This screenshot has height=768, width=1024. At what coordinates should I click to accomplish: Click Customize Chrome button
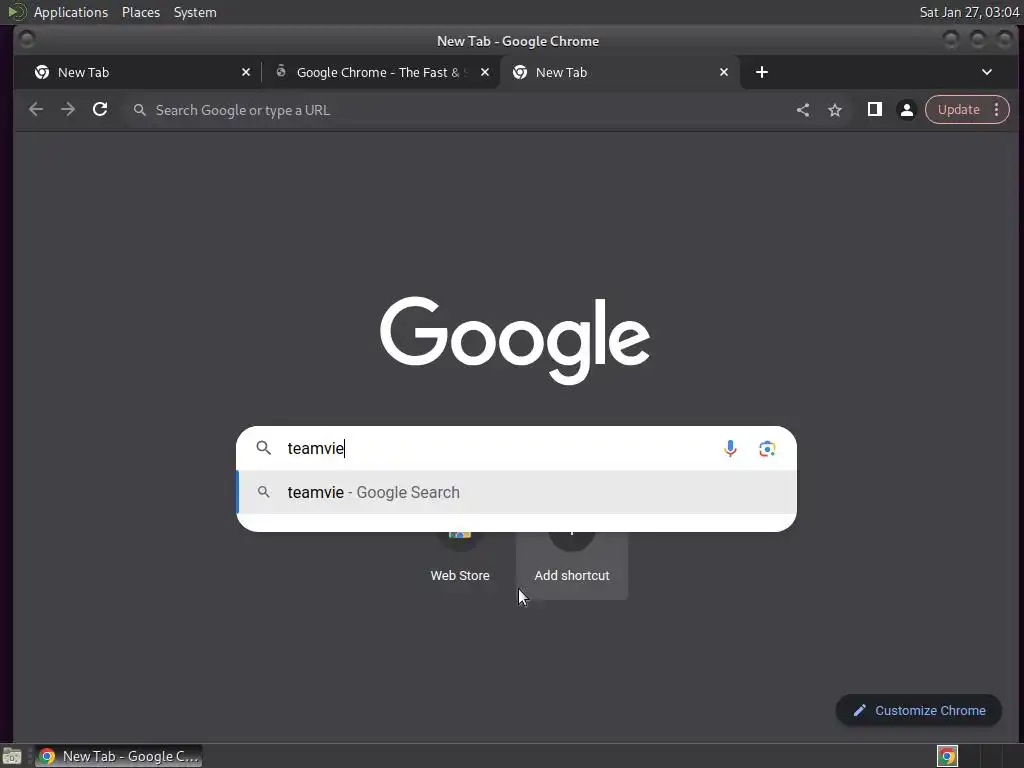pos(918,711)
